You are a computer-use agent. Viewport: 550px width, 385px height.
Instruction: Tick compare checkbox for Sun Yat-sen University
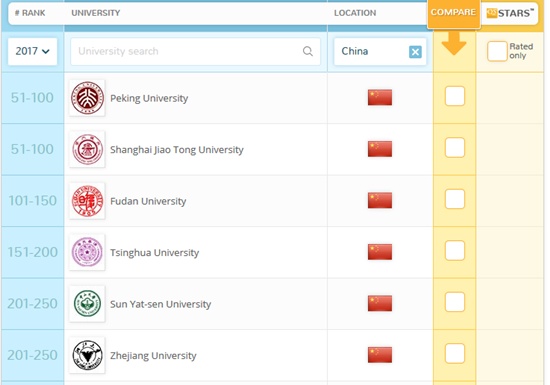(455, 302)
